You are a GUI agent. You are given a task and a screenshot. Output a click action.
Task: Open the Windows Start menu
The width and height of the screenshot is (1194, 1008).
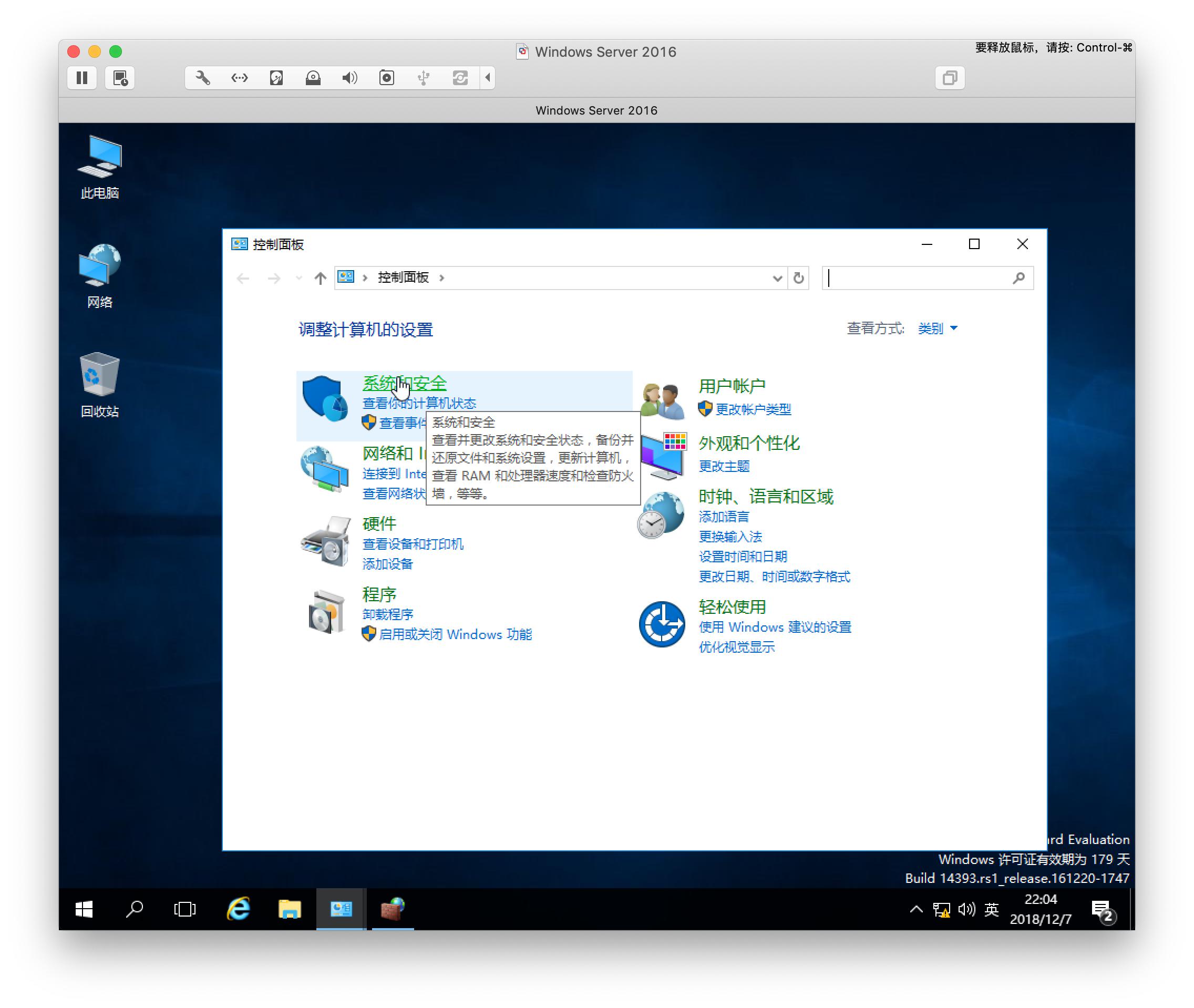(x=84, y=909)
